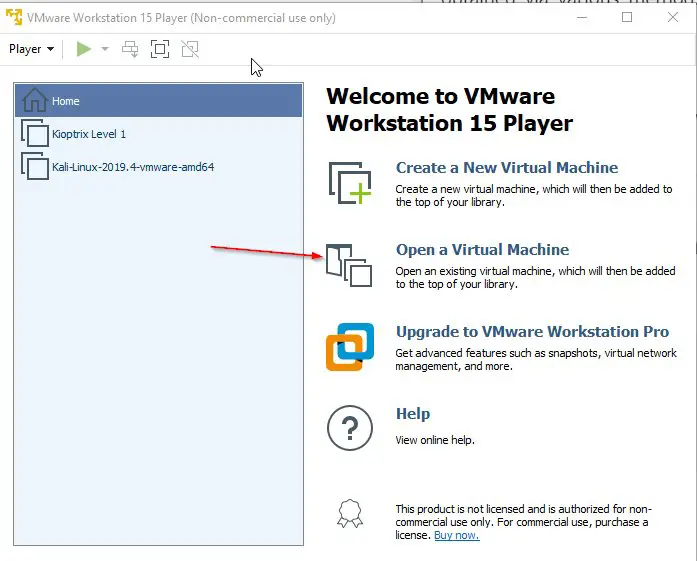Click the license ribbon badge icon
Screen dimensions: 697x561
pos(350,513)
